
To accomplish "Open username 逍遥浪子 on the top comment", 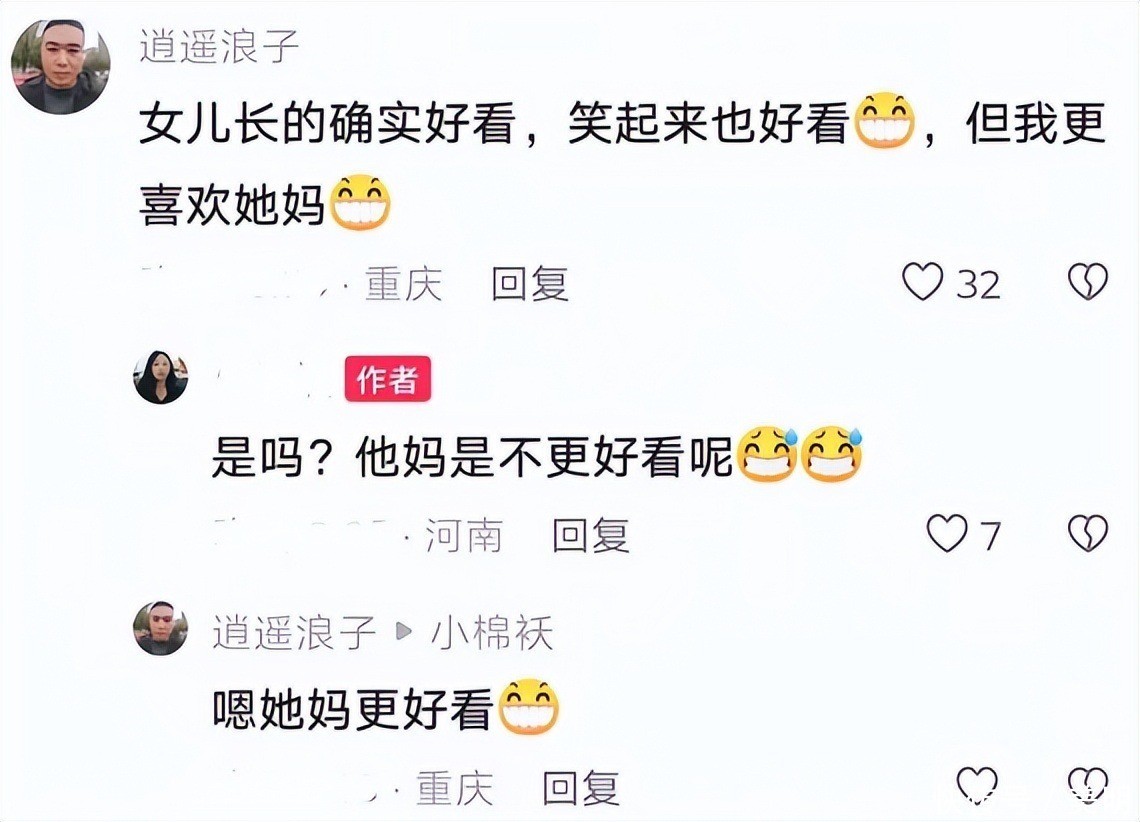I will [220, 45].
